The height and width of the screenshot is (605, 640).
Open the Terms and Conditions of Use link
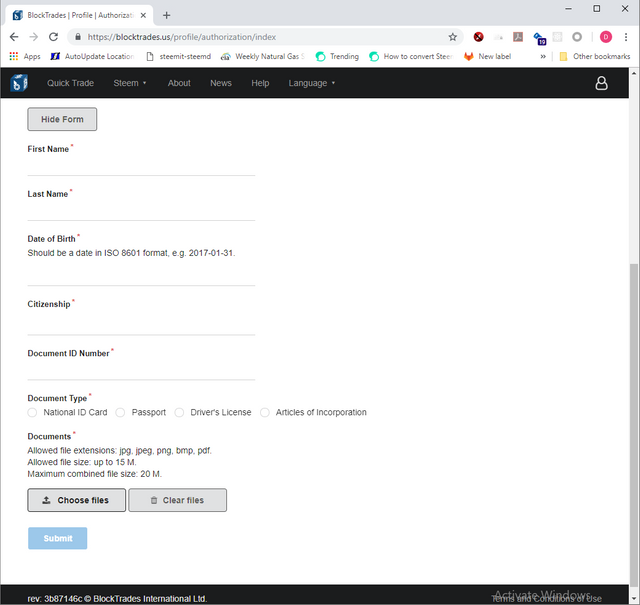[546, 598]
